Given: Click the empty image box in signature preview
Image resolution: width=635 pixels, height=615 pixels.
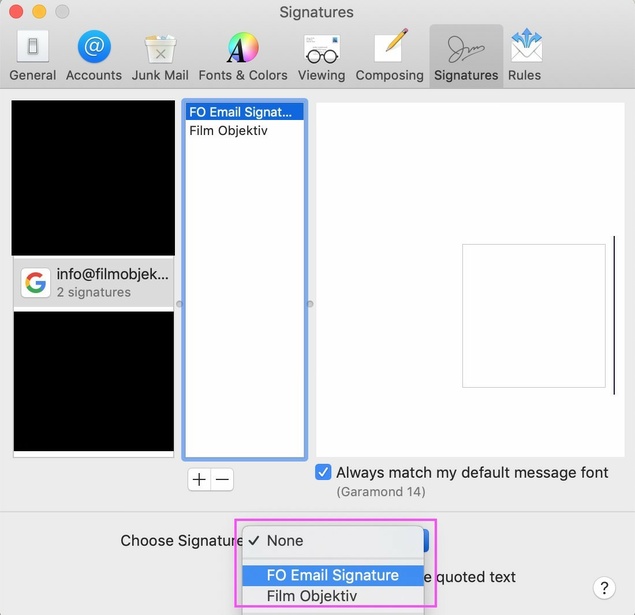Looking at the screenshot, I should point(533,315).
